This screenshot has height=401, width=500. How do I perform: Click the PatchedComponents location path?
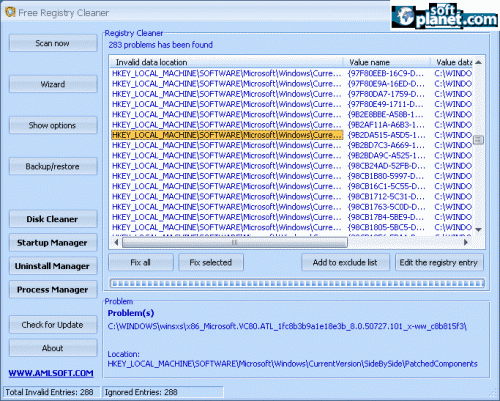tap(292, 364)
